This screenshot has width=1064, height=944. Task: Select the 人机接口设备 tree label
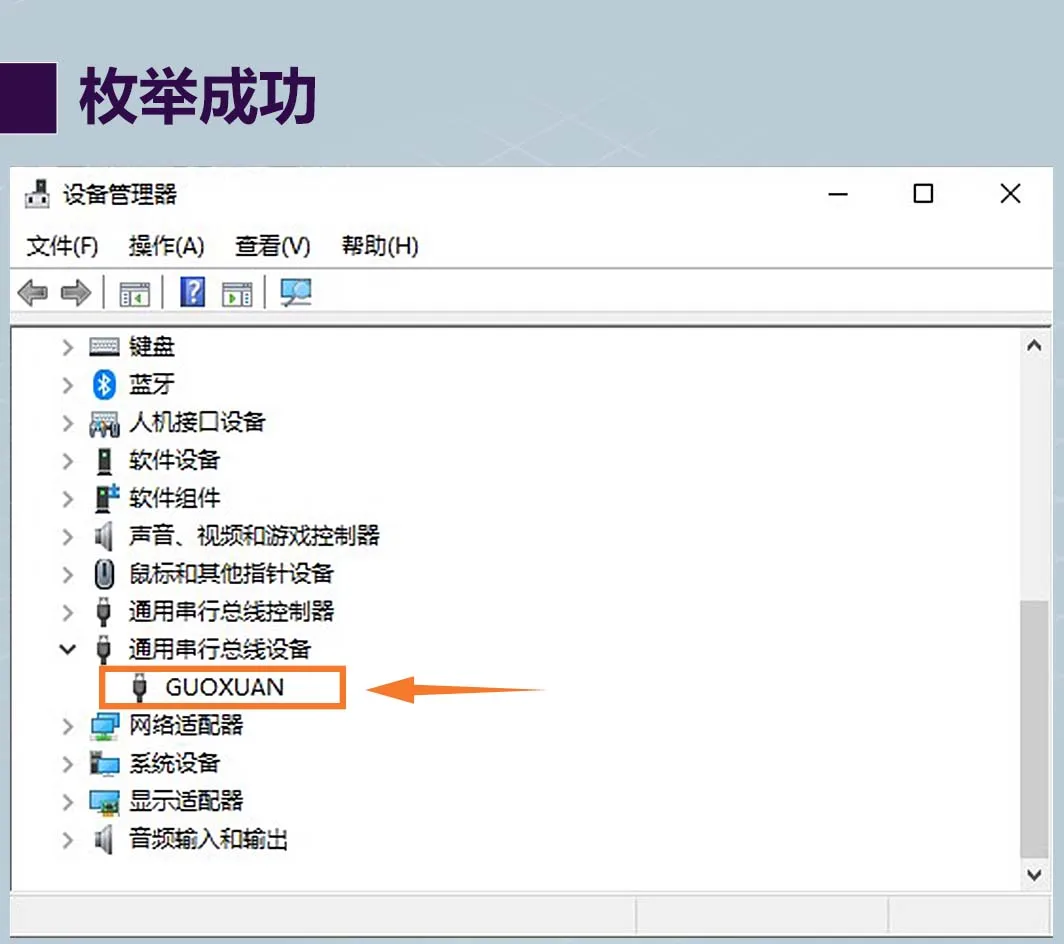coord(197,423)
